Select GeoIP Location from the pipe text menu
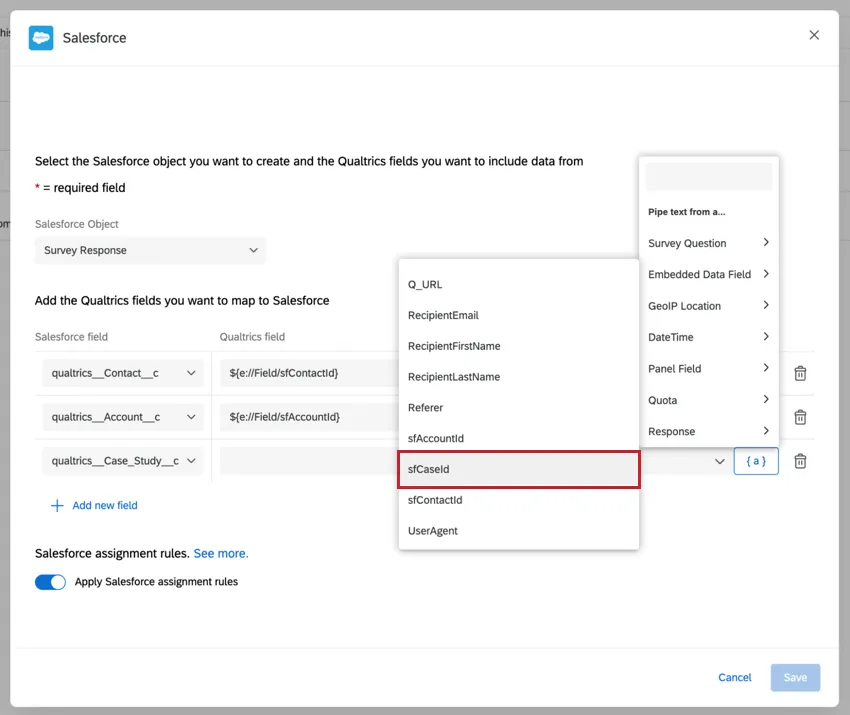This screenshot has width=850, height=715. coord(709,305)
